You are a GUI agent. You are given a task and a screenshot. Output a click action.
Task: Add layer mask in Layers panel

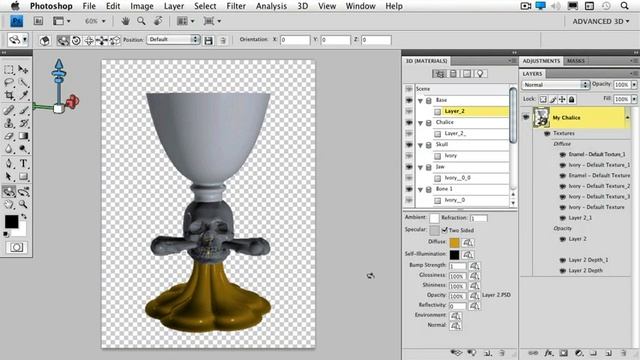click(564, 353)
